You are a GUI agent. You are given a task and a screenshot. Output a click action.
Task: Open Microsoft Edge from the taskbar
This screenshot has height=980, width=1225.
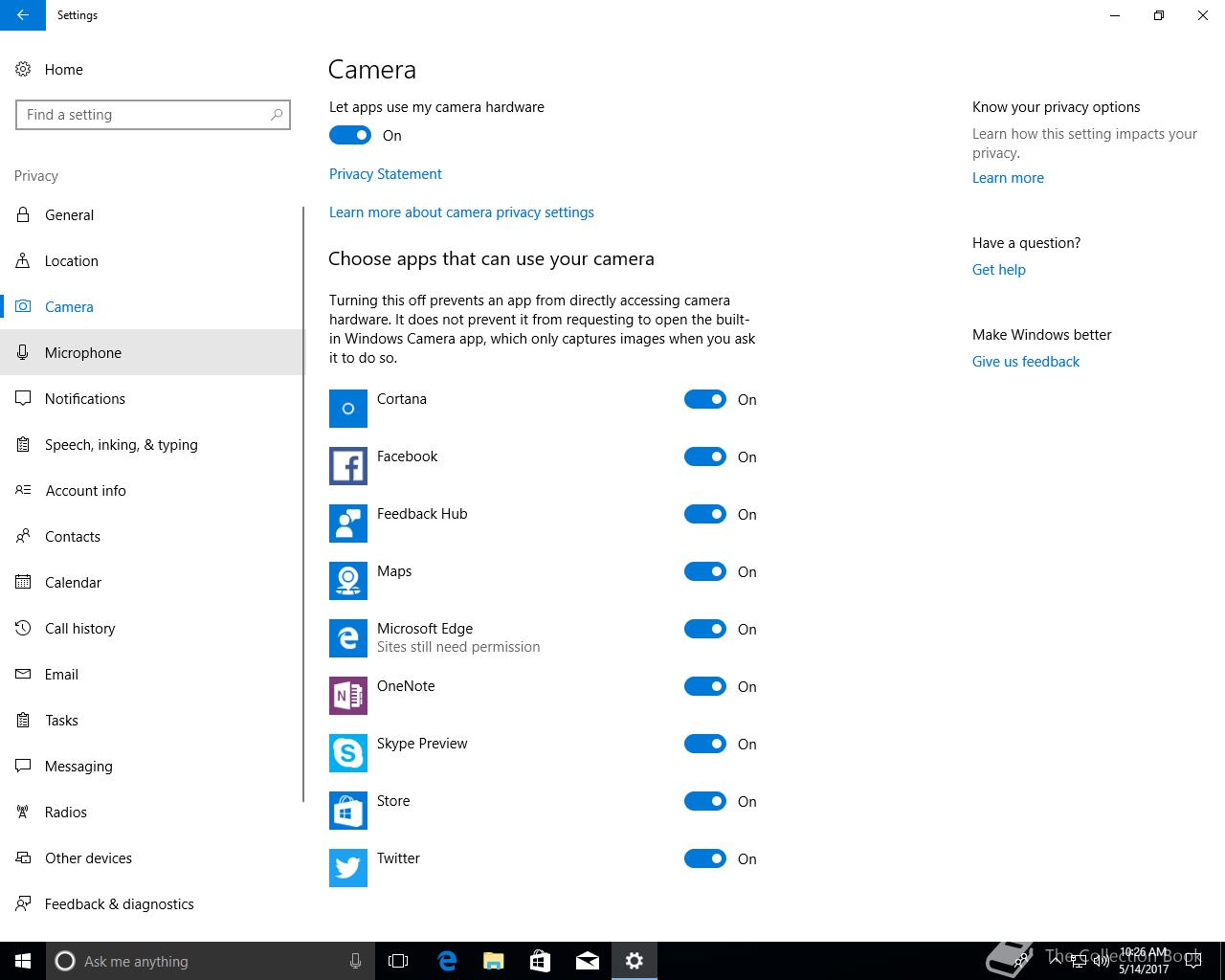(x=447, y=961)
